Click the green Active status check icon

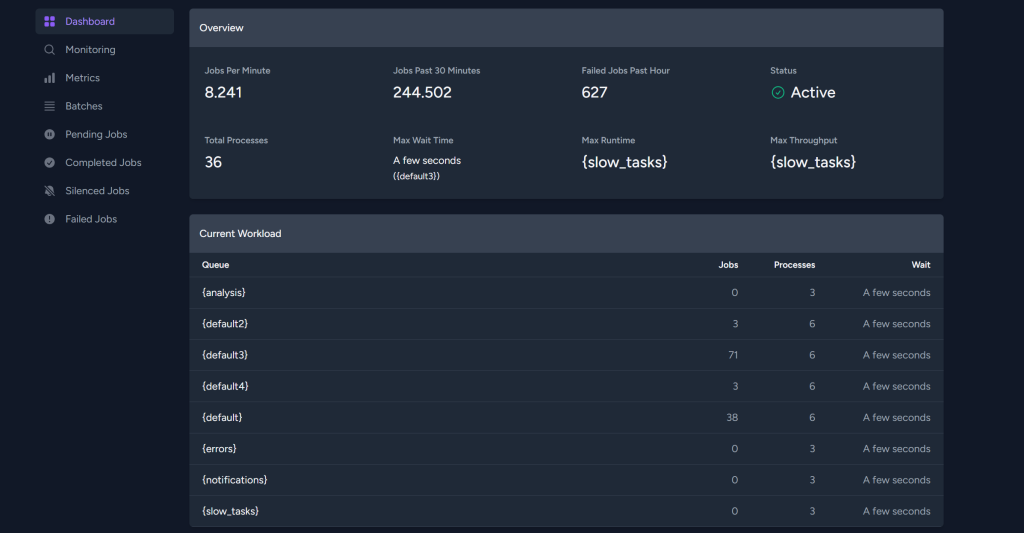click(778, 93)
